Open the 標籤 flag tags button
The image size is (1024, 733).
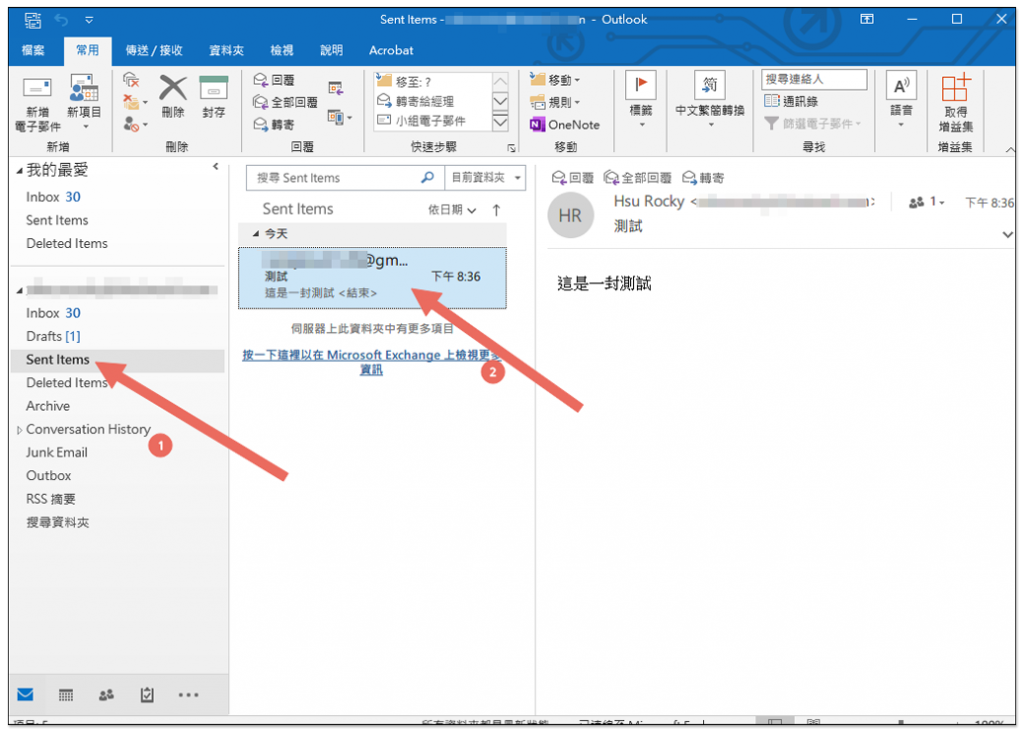point(641,100)
